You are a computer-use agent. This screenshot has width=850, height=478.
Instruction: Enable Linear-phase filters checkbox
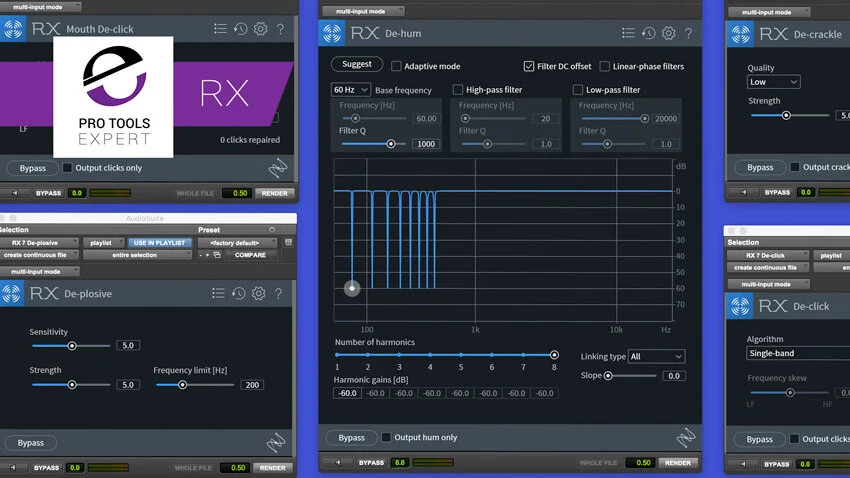click(x=604, y=66)
